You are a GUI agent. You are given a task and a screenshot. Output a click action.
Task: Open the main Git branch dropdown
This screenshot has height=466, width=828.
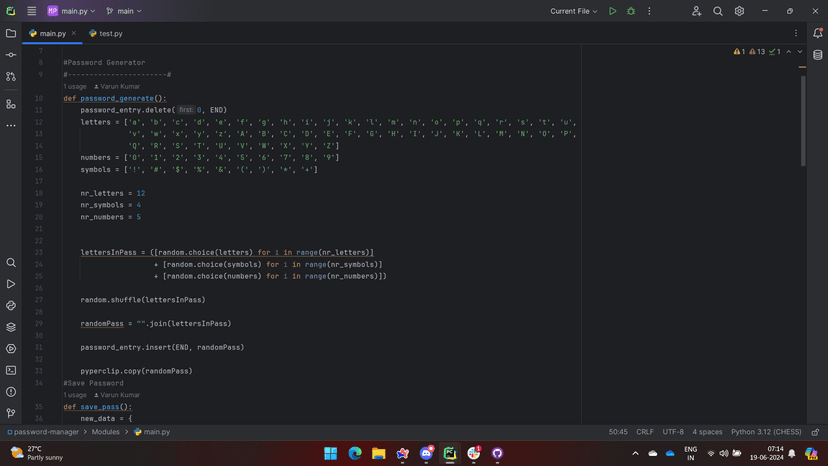click(124, 11)
